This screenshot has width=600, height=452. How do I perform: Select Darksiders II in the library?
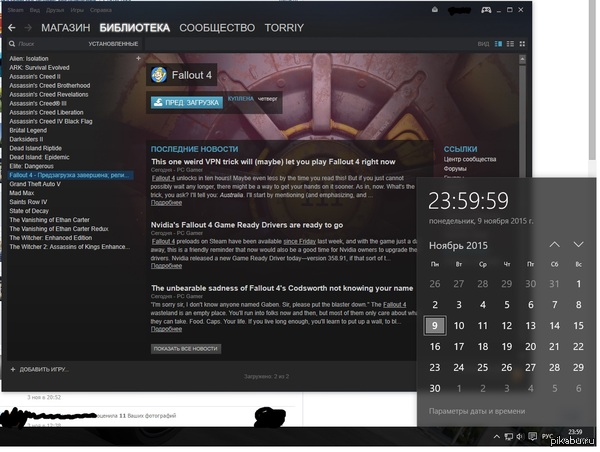[26, 139]
